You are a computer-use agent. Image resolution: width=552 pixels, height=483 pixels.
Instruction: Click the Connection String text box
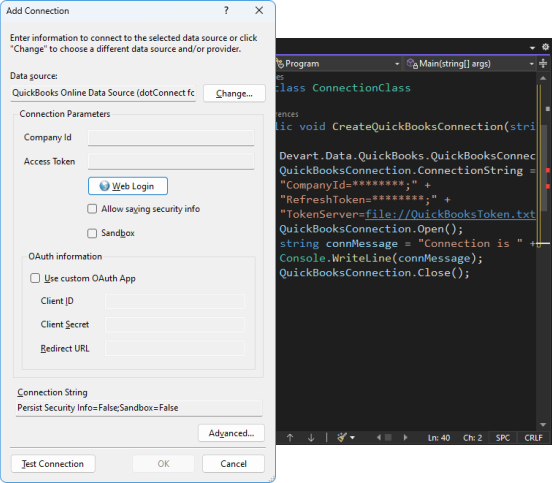pos(139,408)
